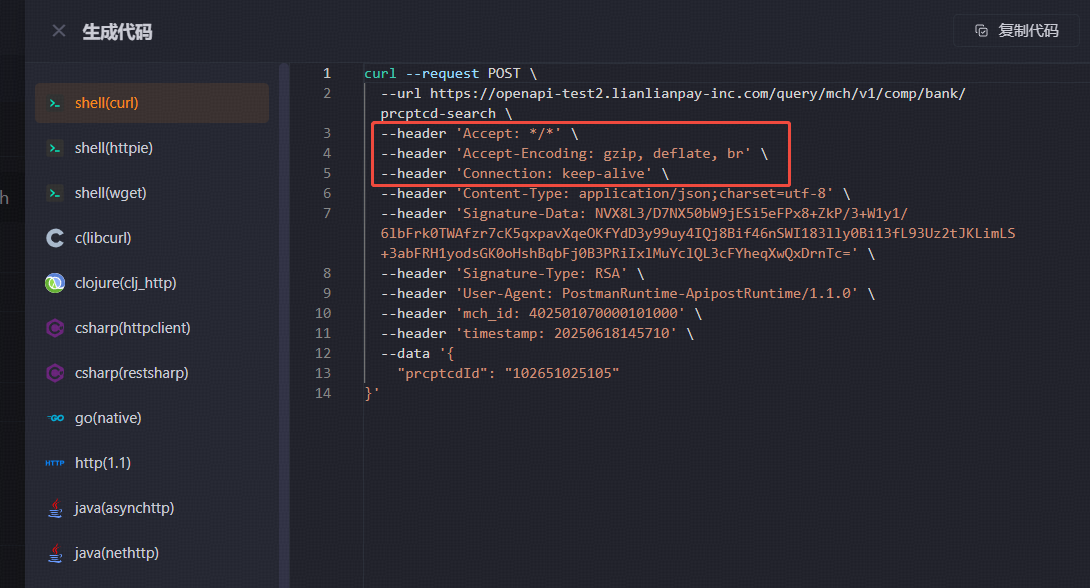Image resolution: width=1090 pixels, height=588 pixels.
Task: Click the 'timestamp: 20250618145710' header line
Action: (x=537, y=334)
